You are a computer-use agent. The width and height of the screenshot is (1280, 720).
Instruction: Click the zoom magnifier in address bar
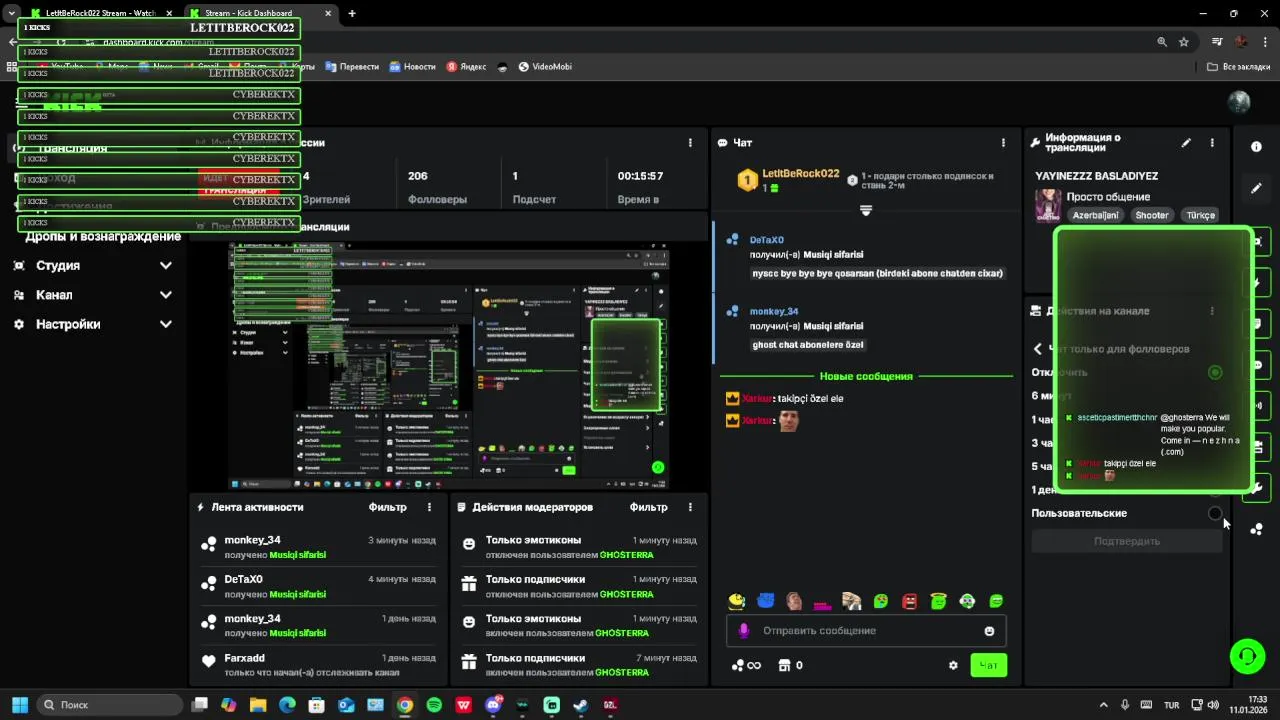(1162, 42)
